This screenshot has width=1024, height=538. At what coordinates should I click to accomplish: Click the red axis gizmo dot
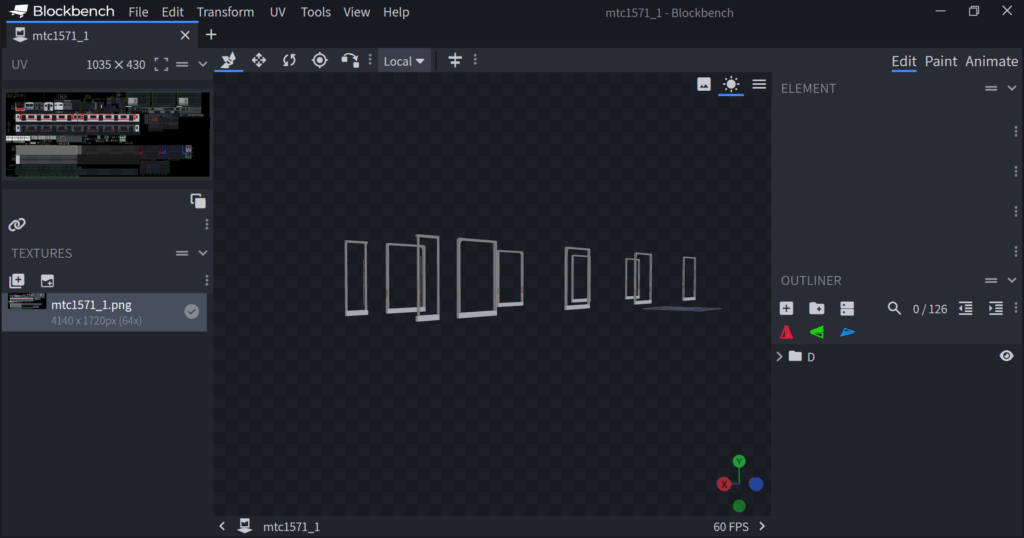724,484
